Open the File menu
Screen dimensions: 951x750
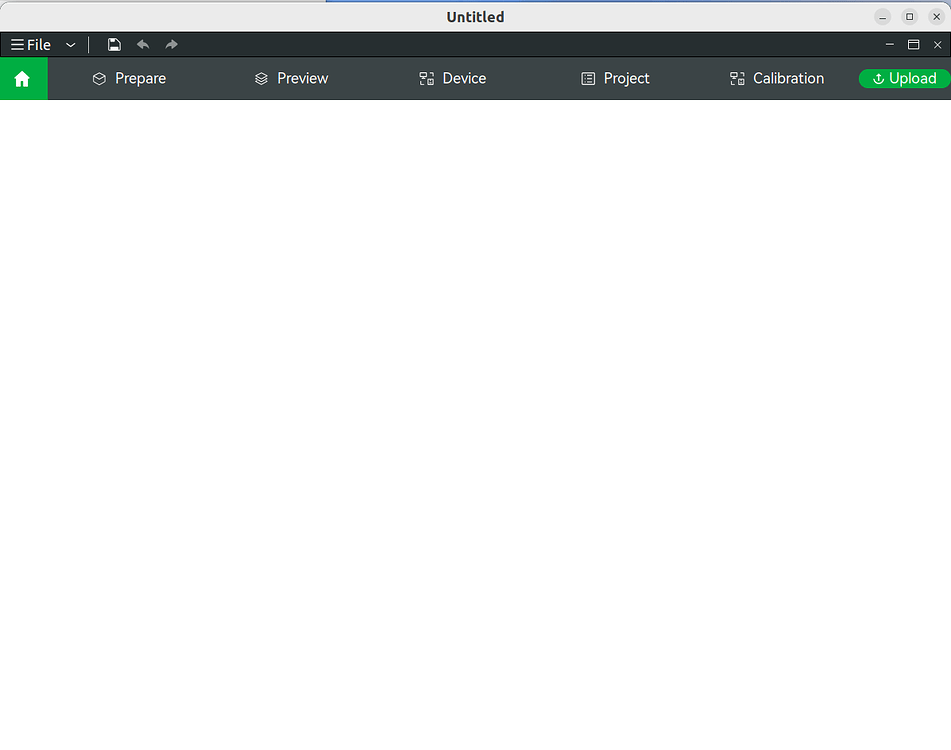[31, 45]
